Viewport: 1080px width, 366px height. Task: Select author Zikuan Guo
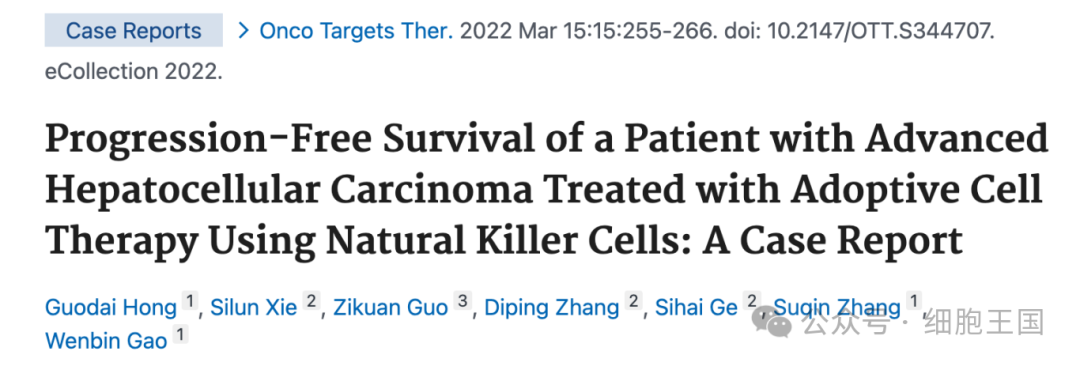pos(391,307)
